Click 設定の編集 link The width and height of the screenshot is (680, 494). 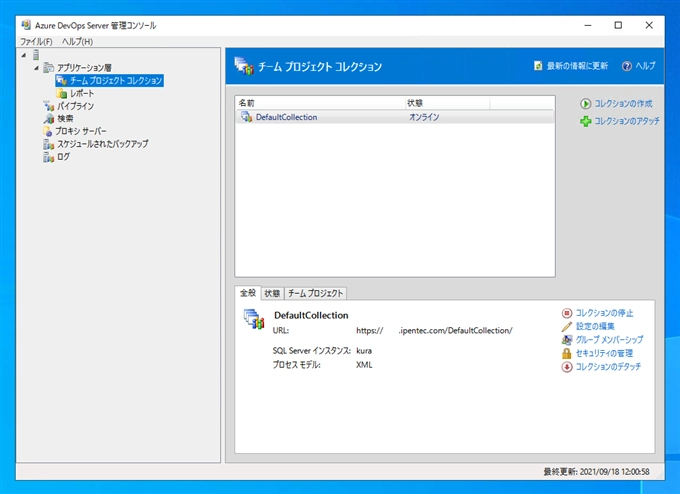click(x=595, y=326)
